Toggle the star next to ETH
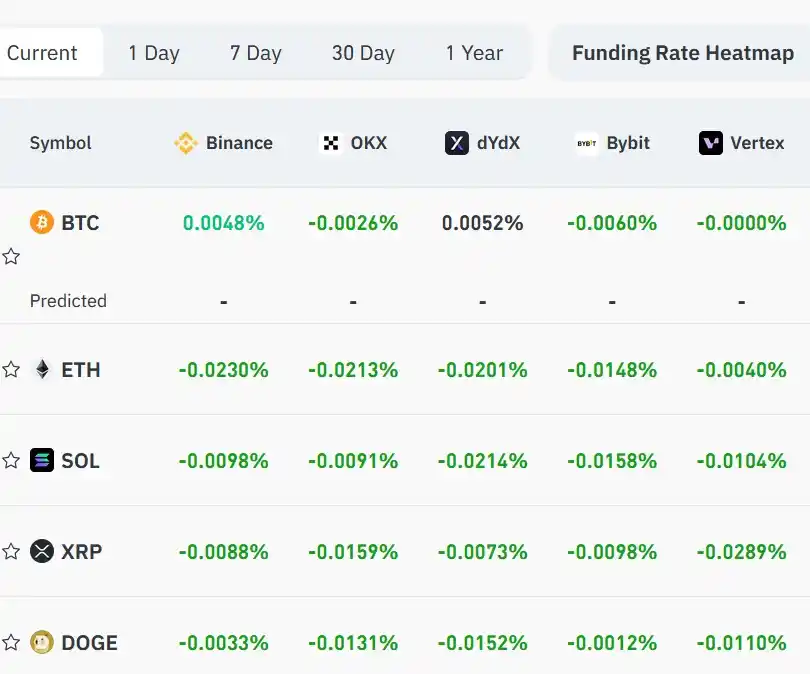 coord(12,369)
